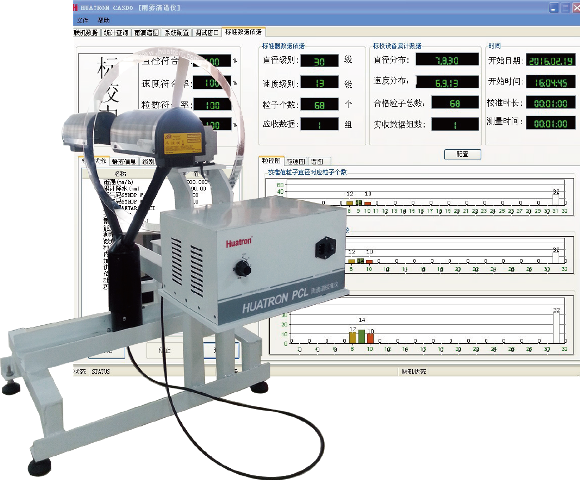Click the white bar labeled 32 in bottom chart
580x480 pixels.
pyautogui.click(x=557, y=328)
